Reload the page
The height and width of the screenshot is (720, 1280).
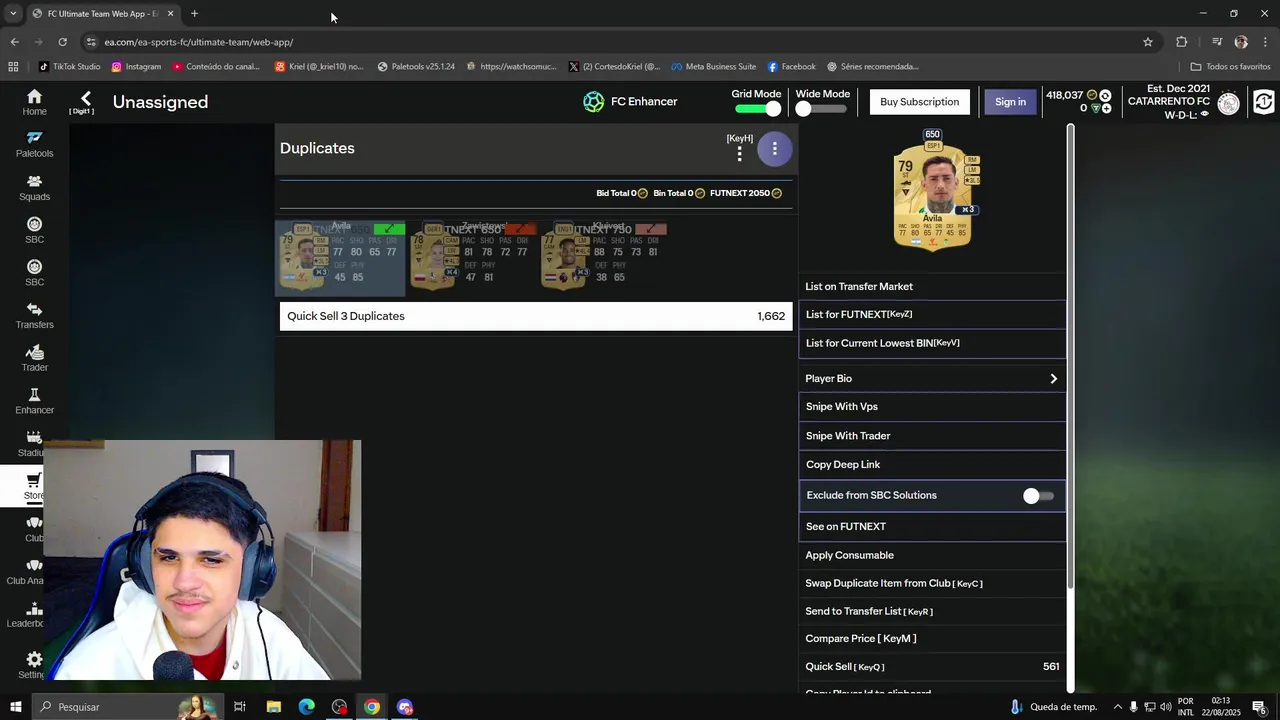pyautogui.click(x=62, y=42)
